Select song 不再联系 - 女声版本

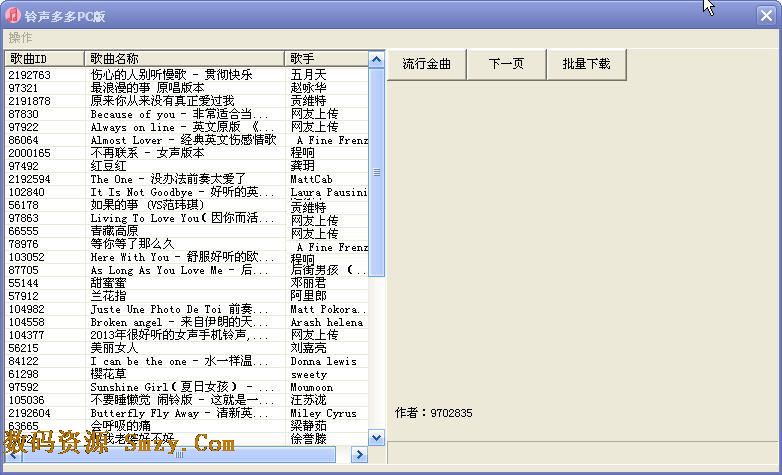click(x=147, y=153)
